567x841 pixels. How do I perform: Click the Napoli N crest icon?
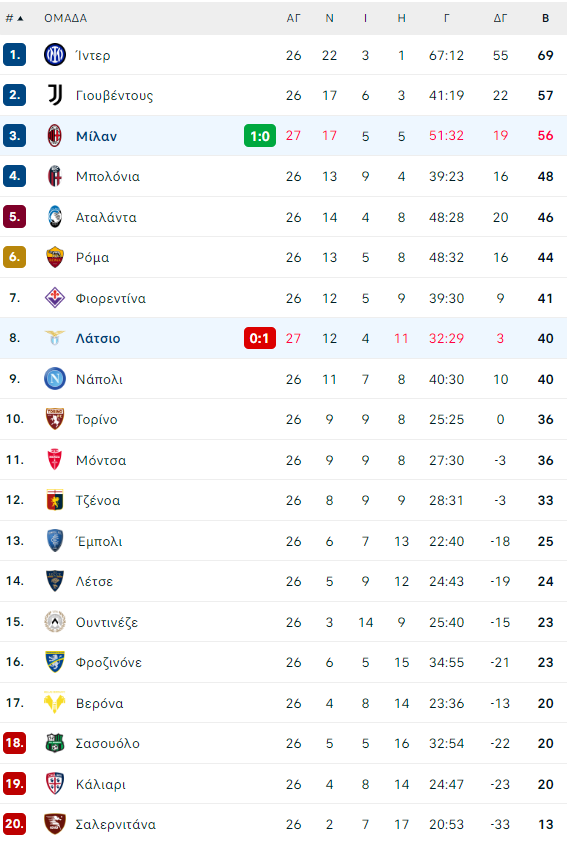coord(55,379)
